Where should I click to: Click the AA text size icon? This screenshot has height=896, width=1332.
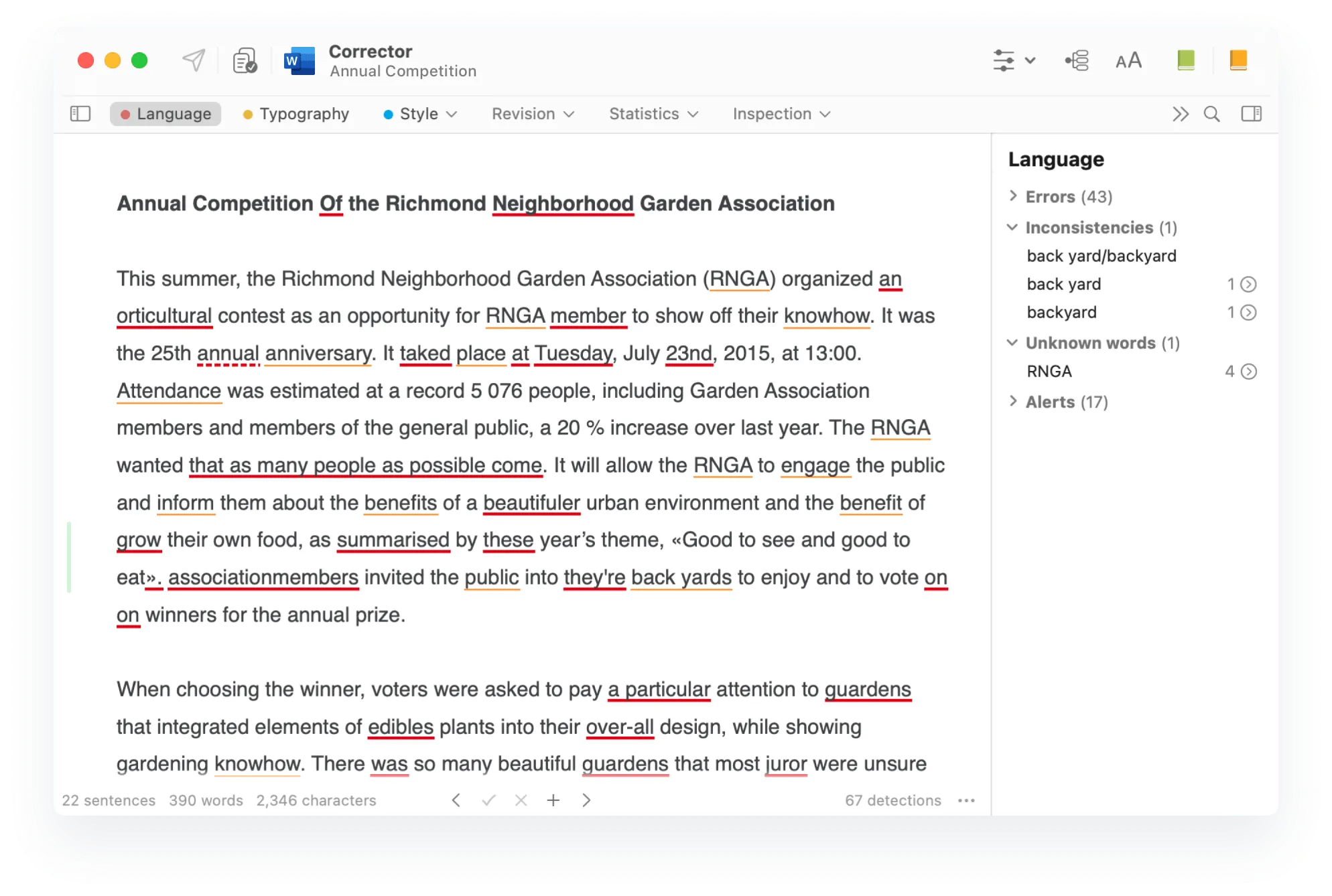click(1128, 60)
